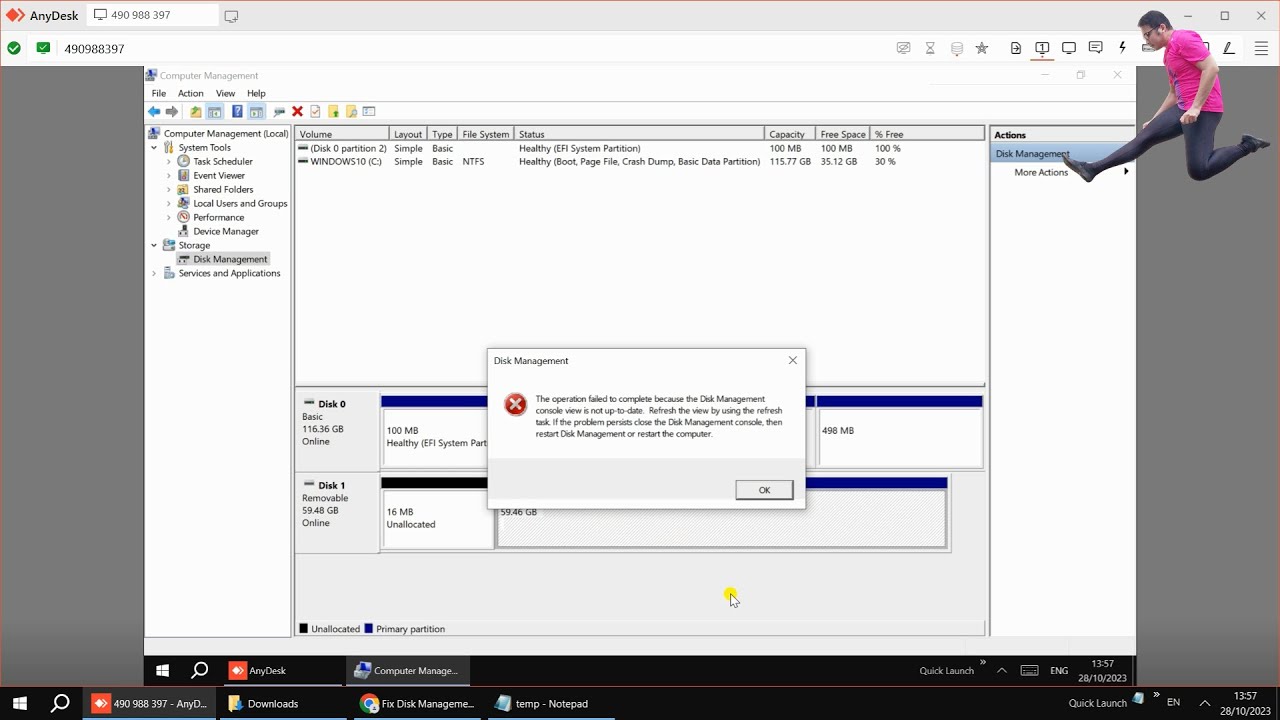The image size is (1280, 720).
Task: Expand Local Users and Groups node arrow
Action: (x=169, y=203)
